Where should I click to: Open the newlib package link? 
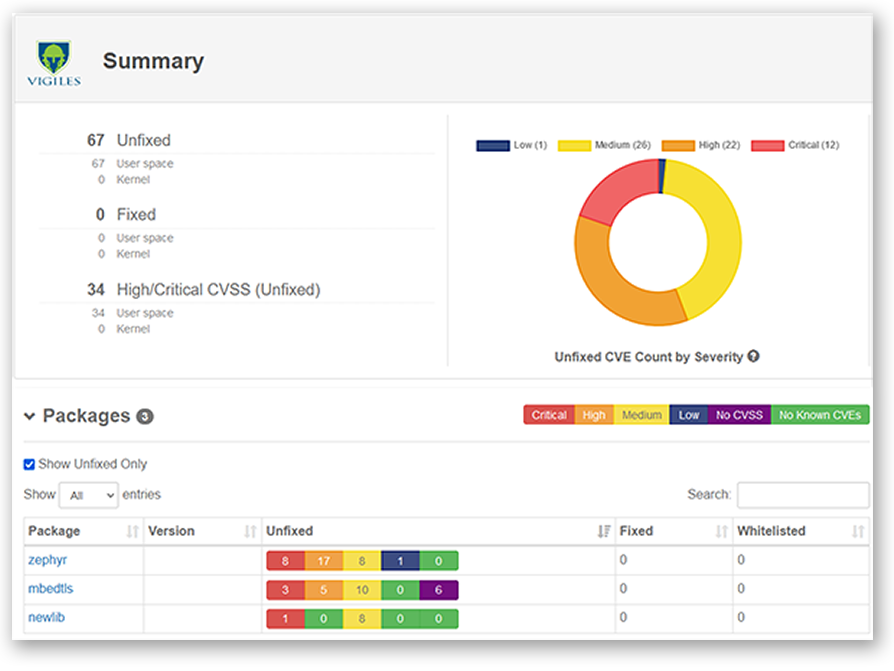point(47,617)
